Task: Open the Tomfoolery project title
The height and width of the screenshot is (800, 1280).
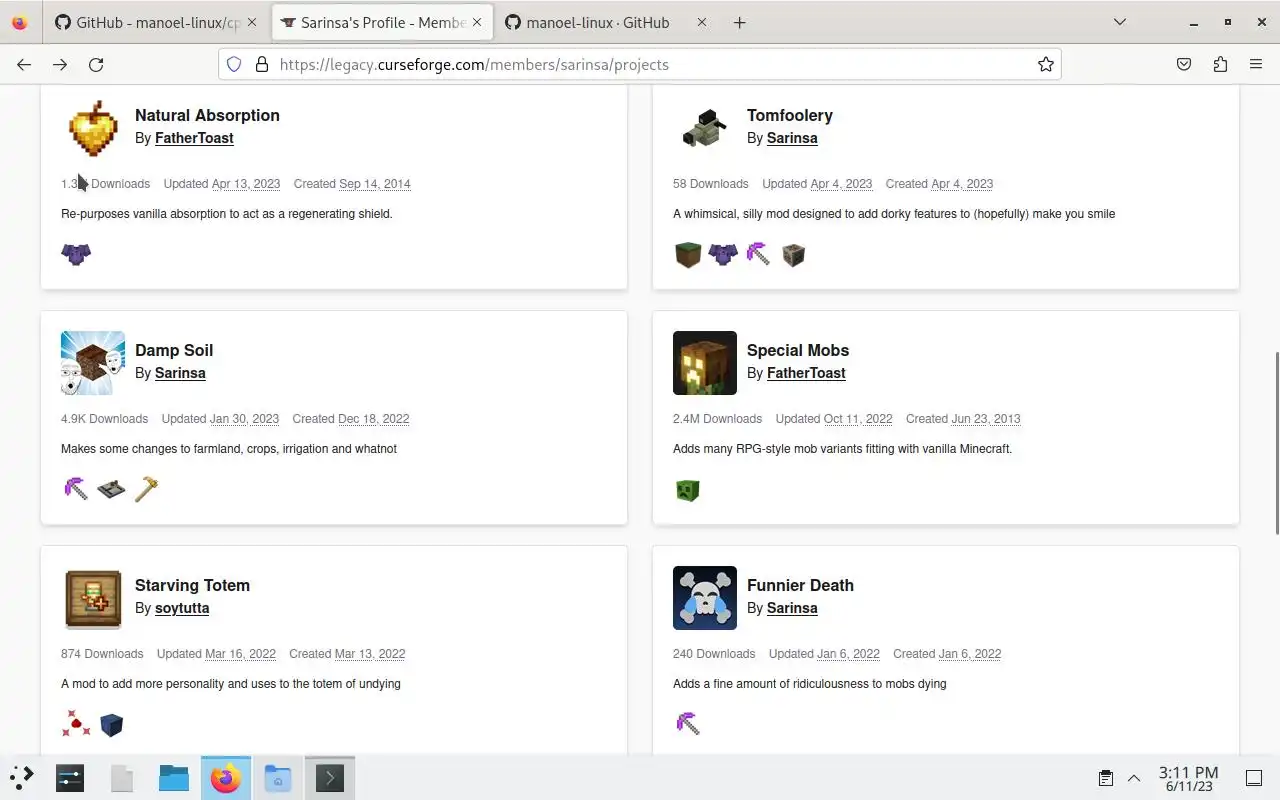Action: (x=790, y=115)
